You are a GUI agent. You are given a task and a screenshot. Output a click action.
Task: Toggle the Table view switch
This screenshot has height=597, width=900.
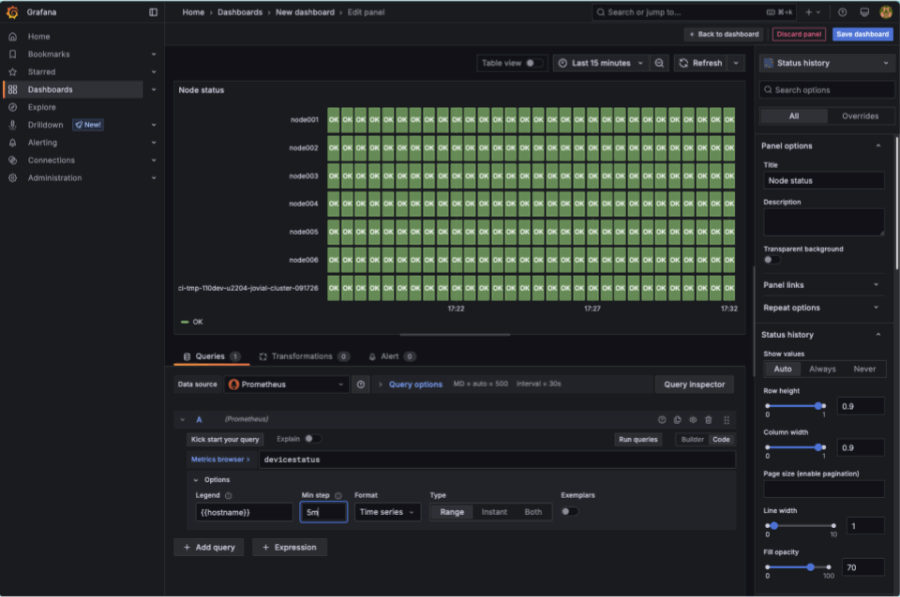pos(534,63)
